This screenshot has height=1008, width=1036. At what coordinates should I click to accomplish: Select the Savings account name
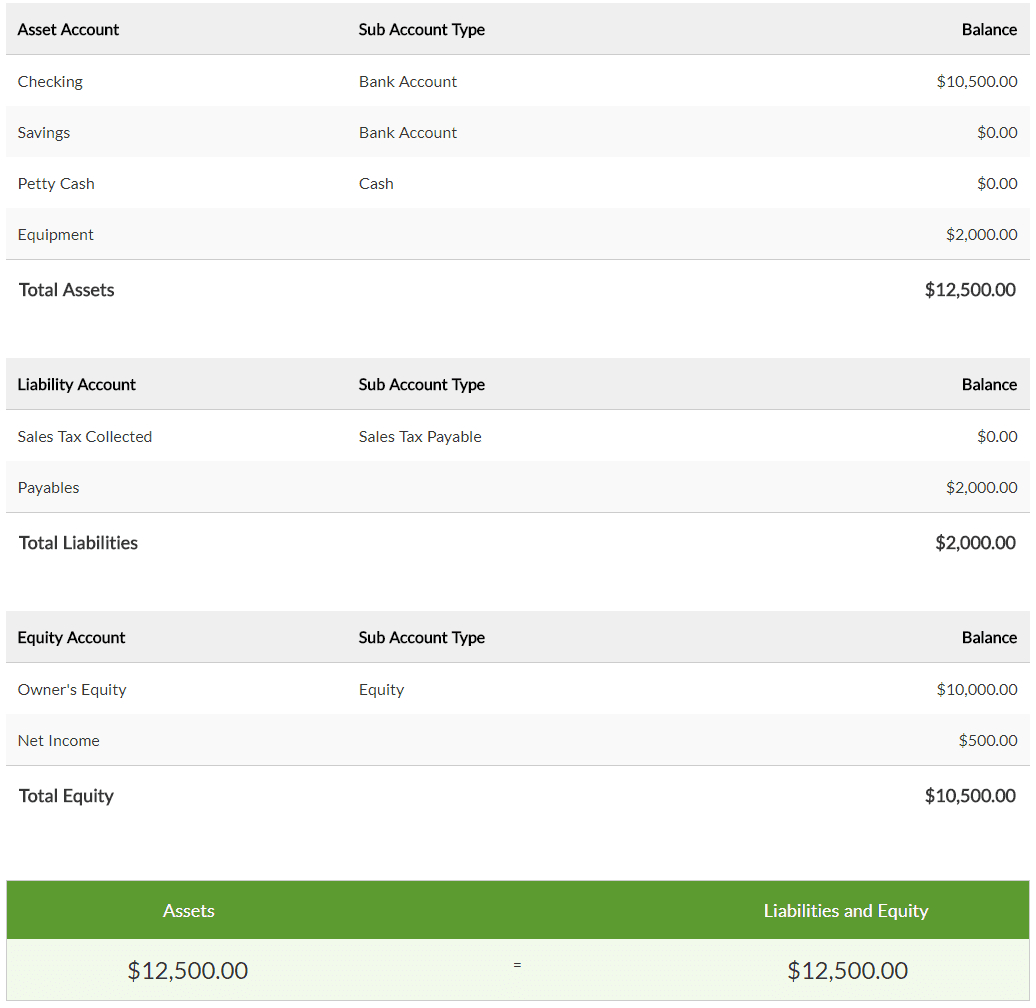tap(44, 133)
